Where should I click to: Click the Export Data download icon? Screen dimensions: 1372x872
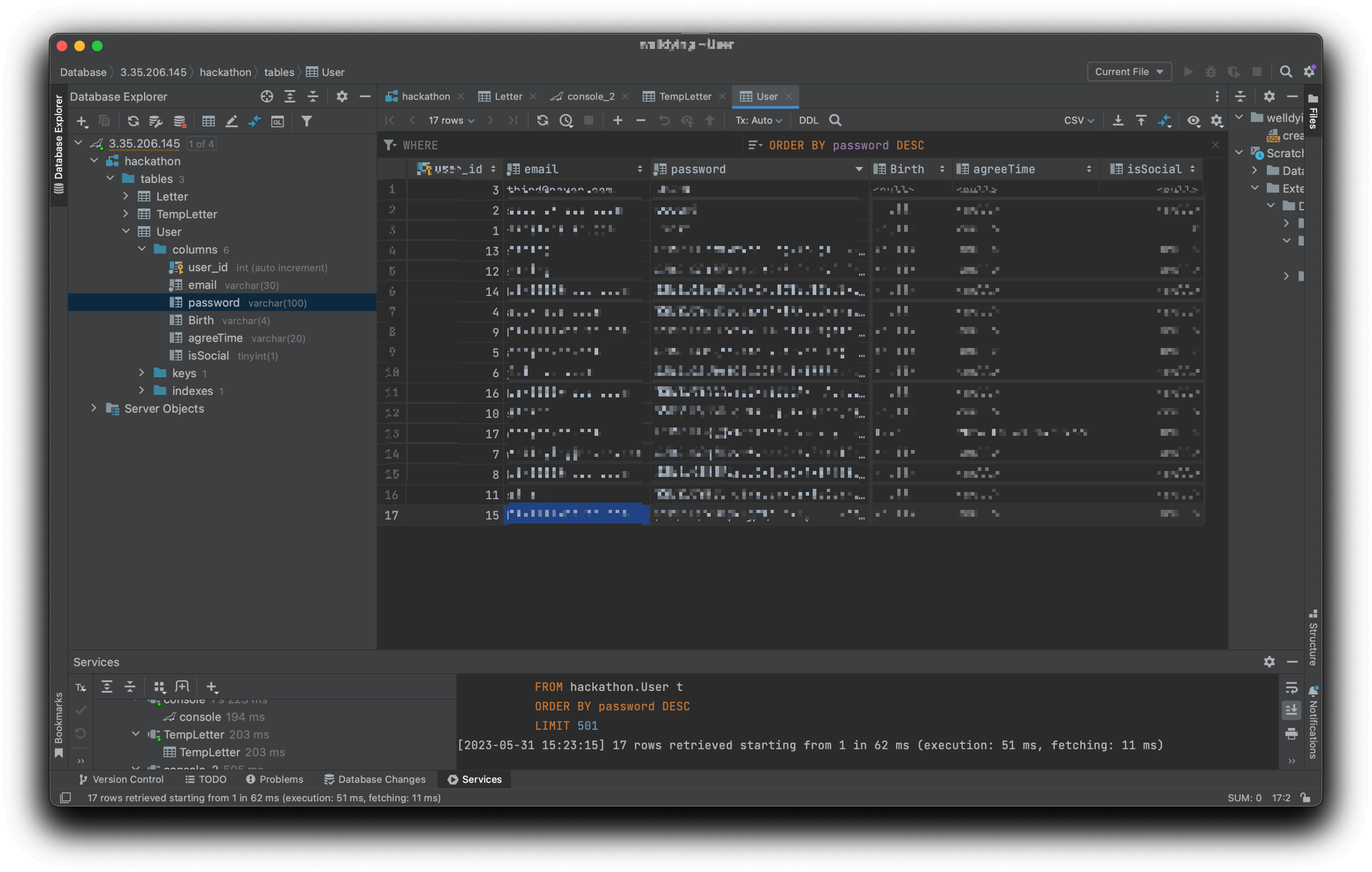click(x=1118, y=120)
